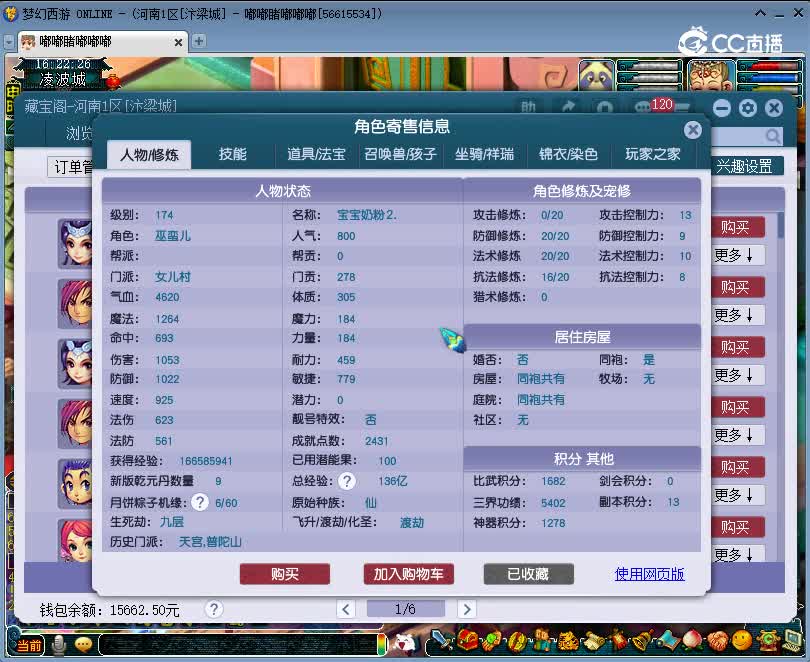Click the 1/6 page indicator
The image size is (810, 662).
pos(406,609)
